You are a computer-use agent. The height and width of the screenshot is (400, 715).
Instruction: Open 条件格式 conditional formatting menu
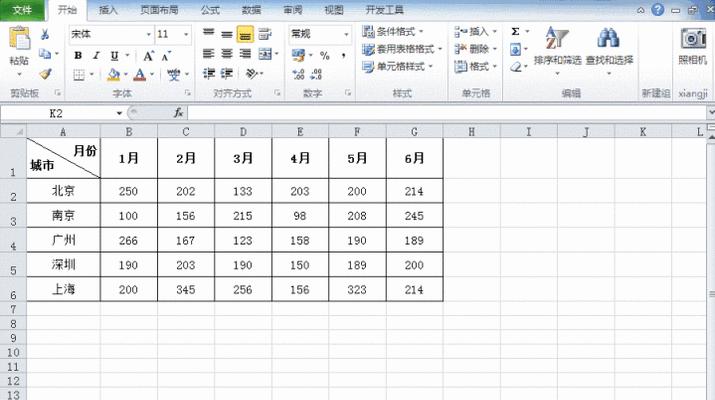(393, 31)
